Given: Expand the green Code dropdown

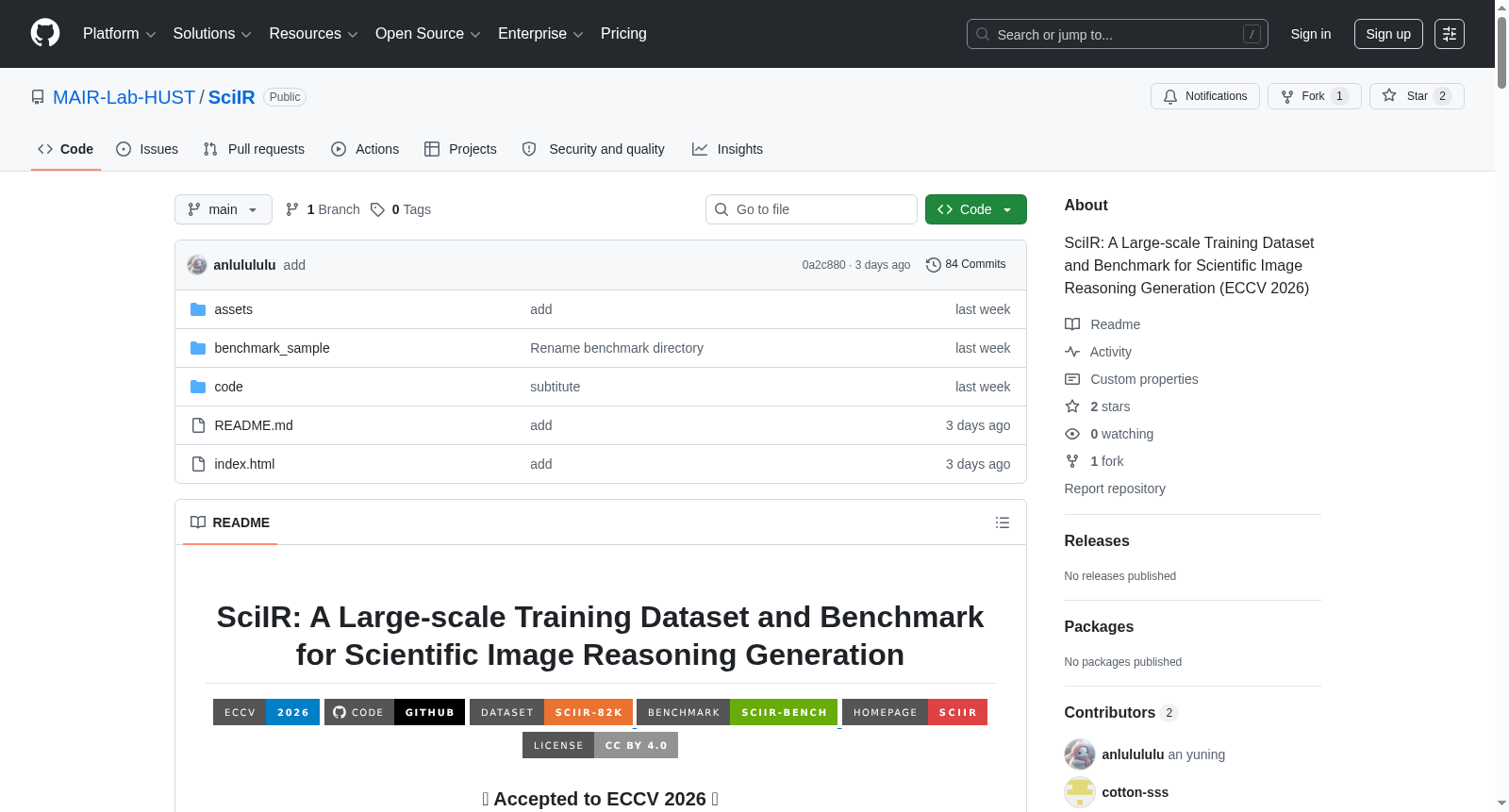Looking at the screenshot, I should pyautogui.click(x=976, y=209).
